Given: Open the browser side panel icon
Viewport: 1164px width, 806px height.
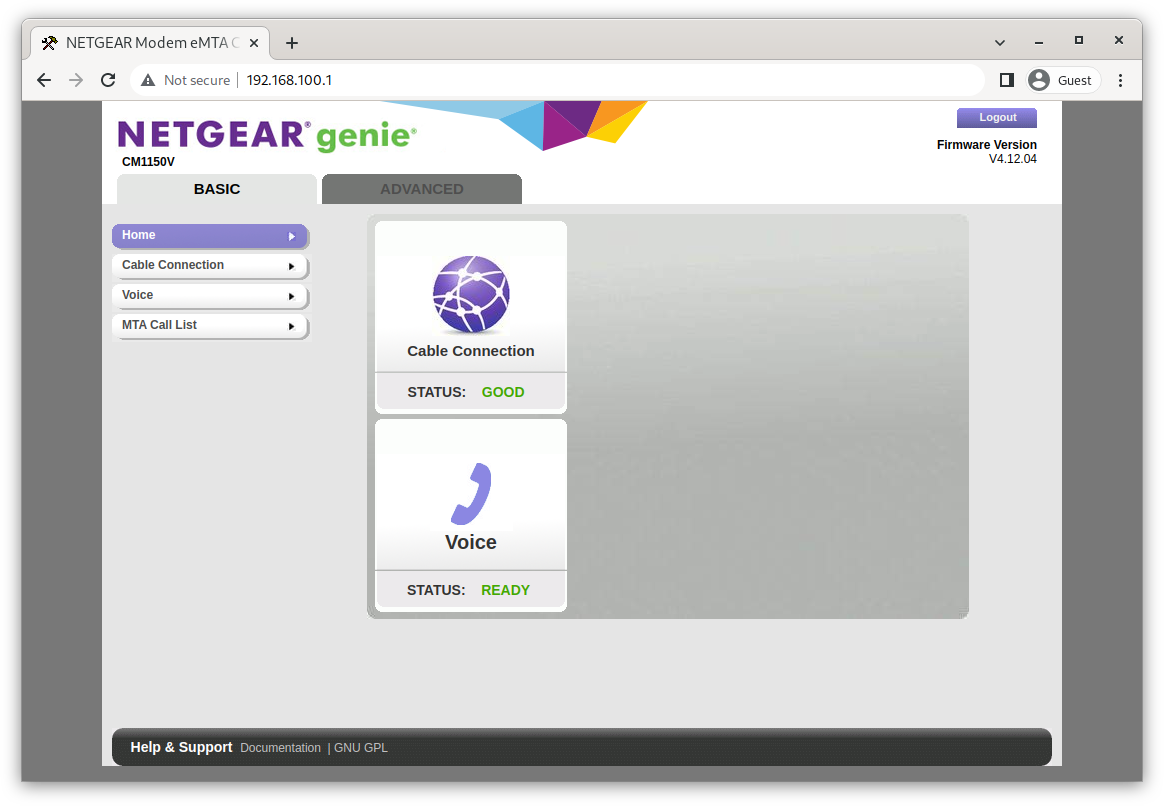Looking at the screenshot, I should pos(1007,80).
